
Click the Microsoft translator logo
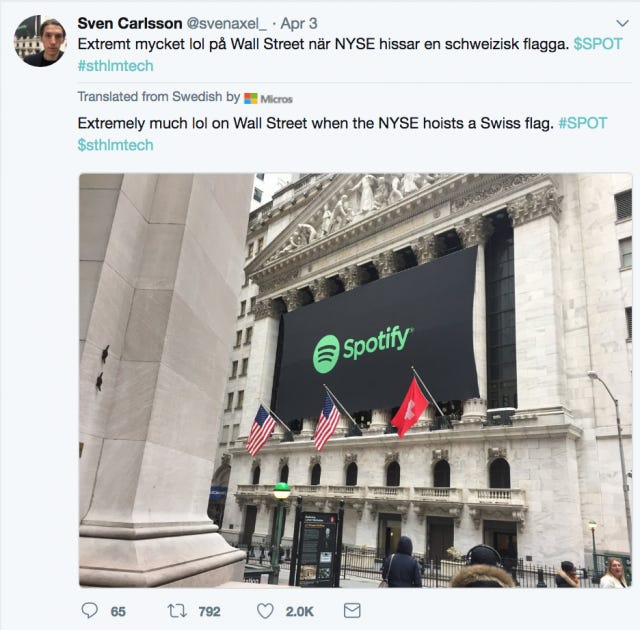(268, 98)
